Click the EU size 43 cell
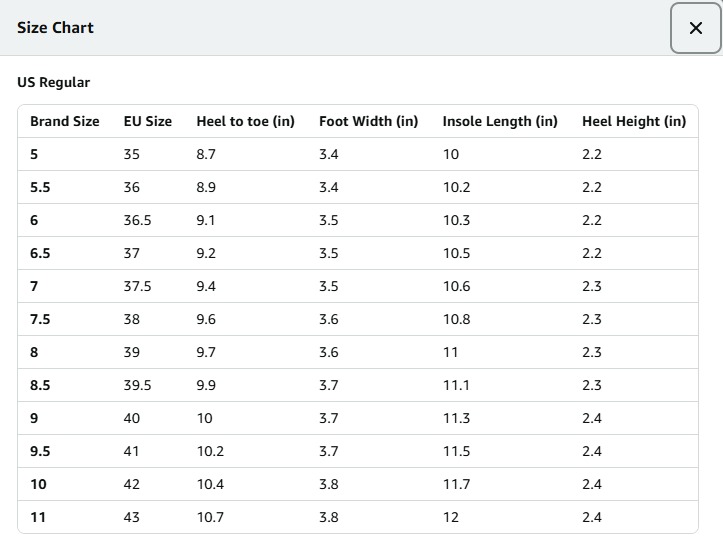This screenshot has height=550, width=723. click(132, 517)
